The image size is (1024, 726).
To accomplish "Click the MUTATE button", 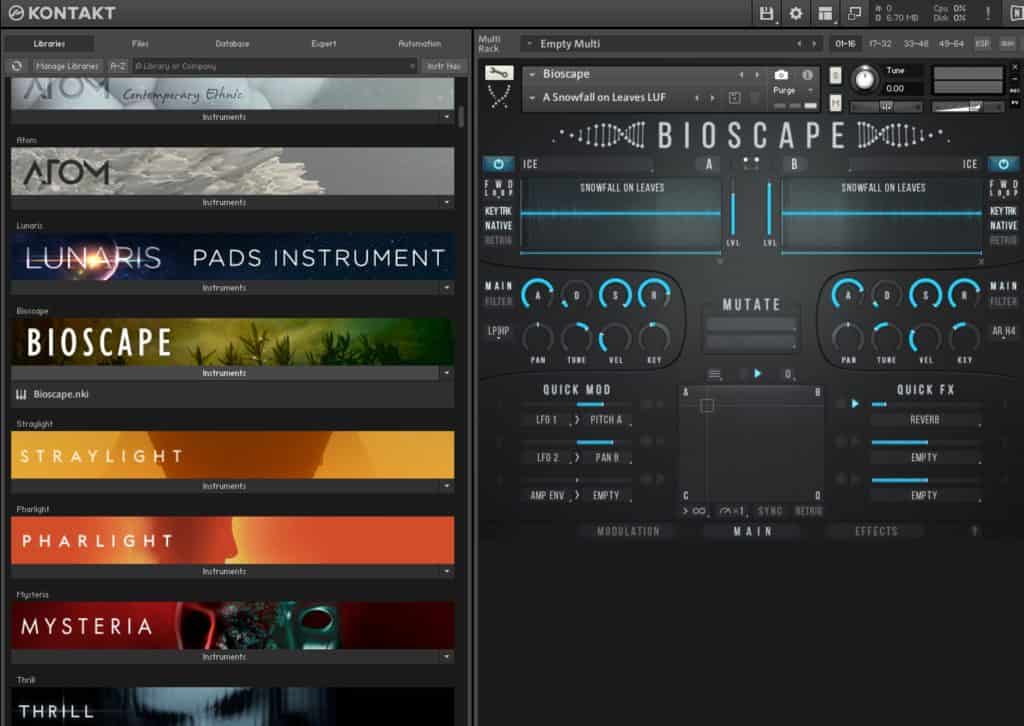I will [751, 304].
